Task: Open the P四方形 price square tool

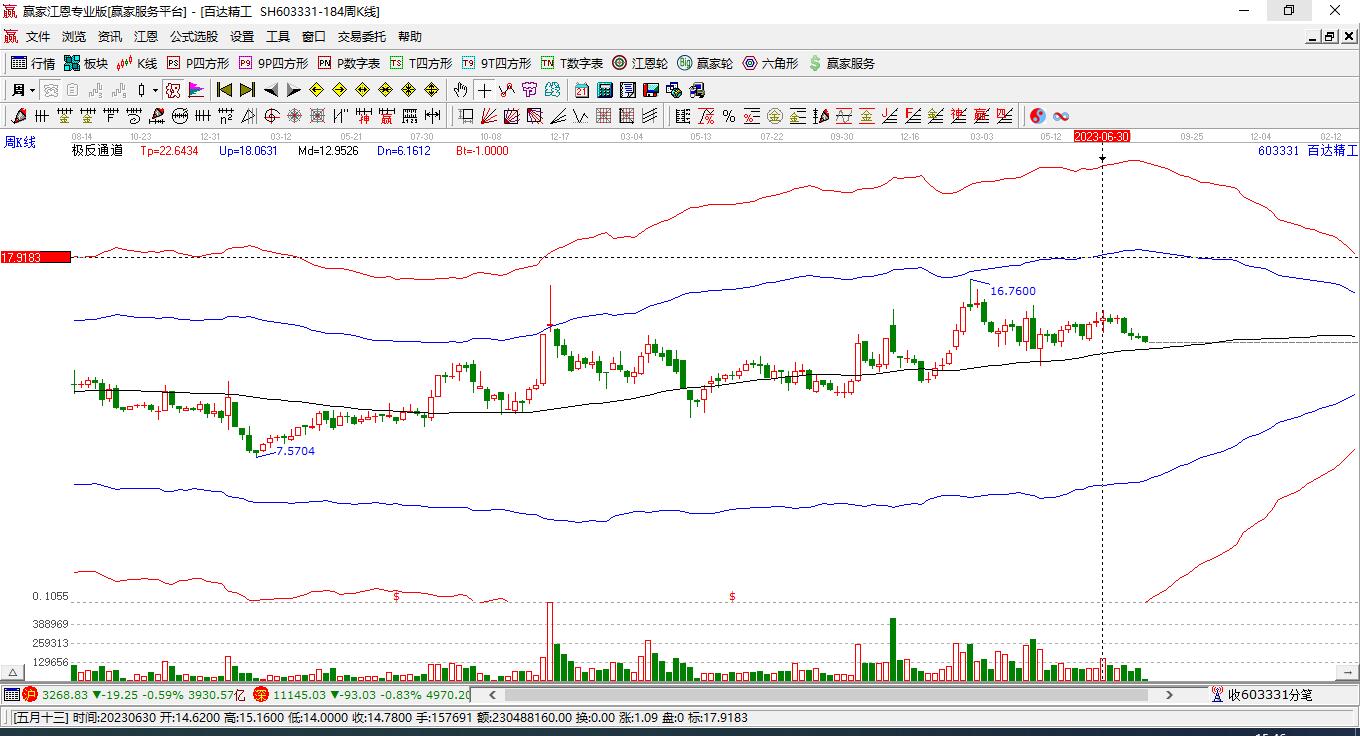Action: tap(198, 63)
